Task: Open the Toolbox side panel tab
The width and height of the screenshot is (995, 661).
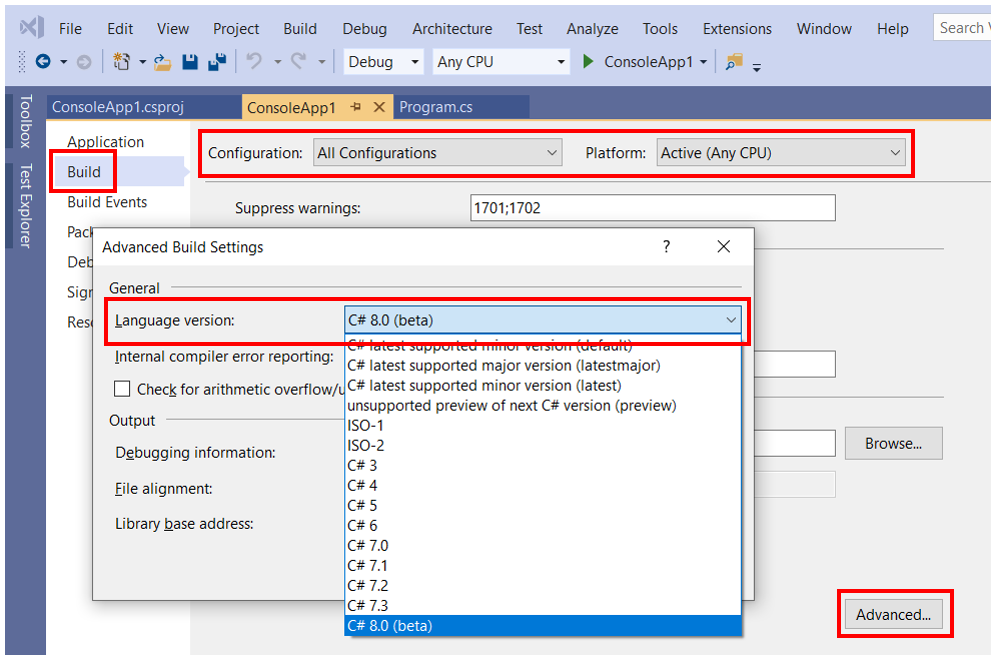Action: [25, 122]
